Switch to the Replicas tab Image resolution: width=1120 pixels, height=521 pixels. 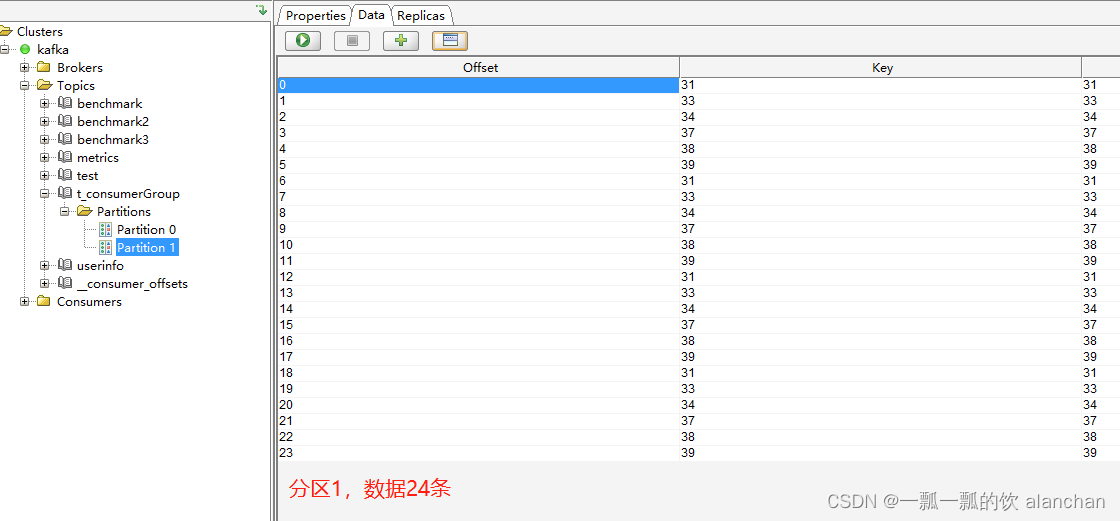[421, 15]
